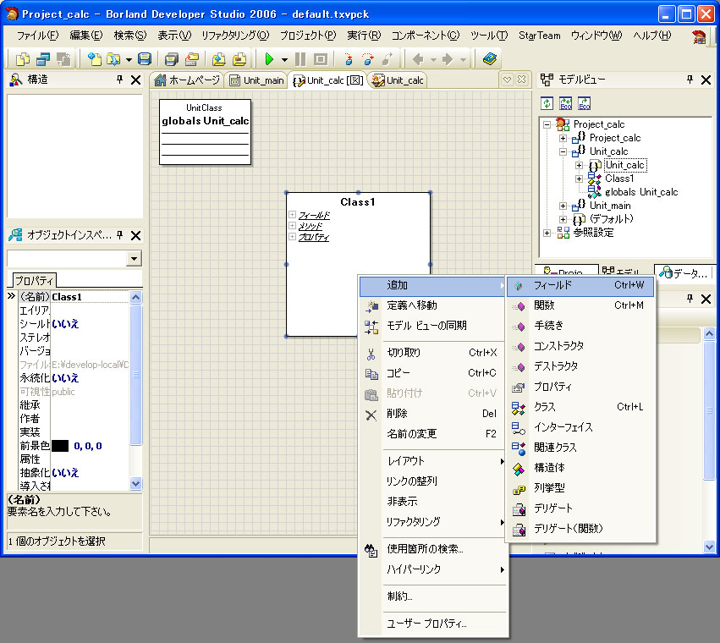Image resolution: width=720 pixels, height=643 pixels.
Task: Switch to the Unit_main tab
Action: click(x=257, y=80)
